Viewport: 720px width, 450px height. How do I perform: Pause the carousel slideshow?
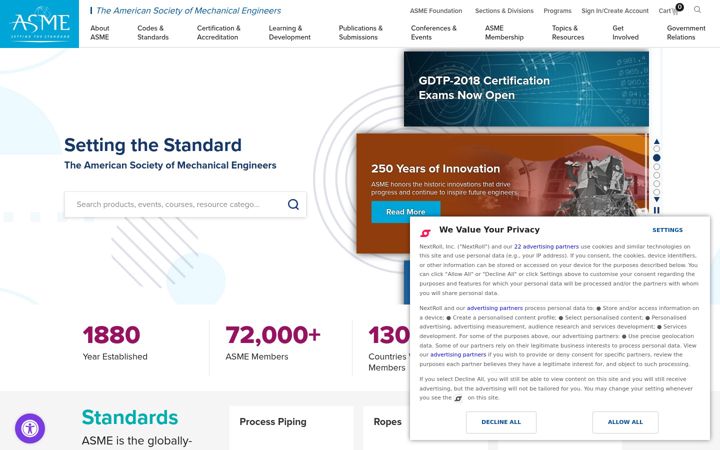pyautogui.click(x=657, y=210)
